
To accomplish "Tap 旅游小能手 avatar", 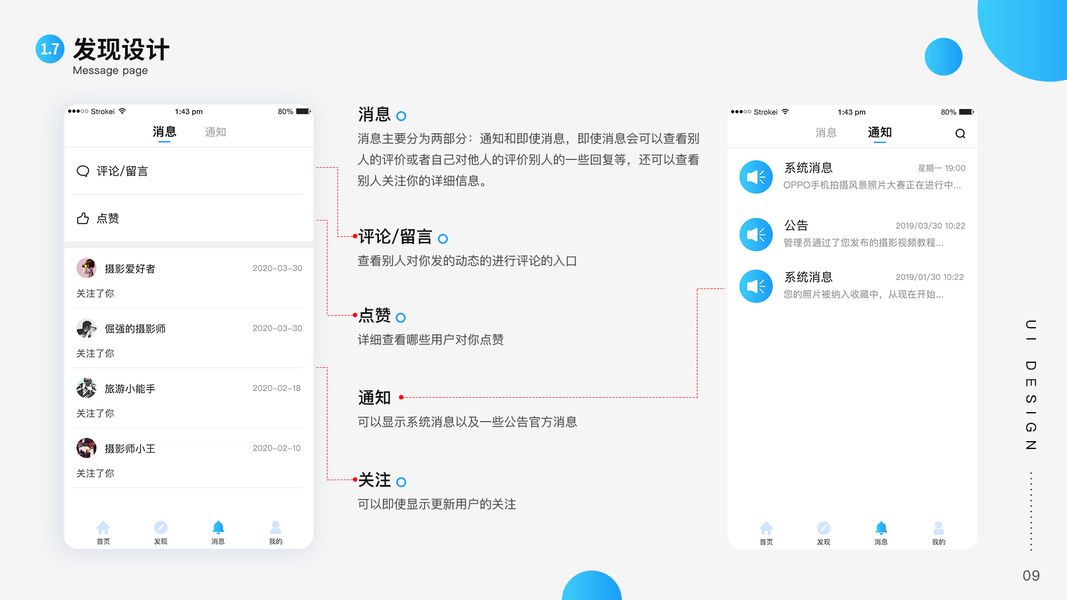I will tap(86, 388).
